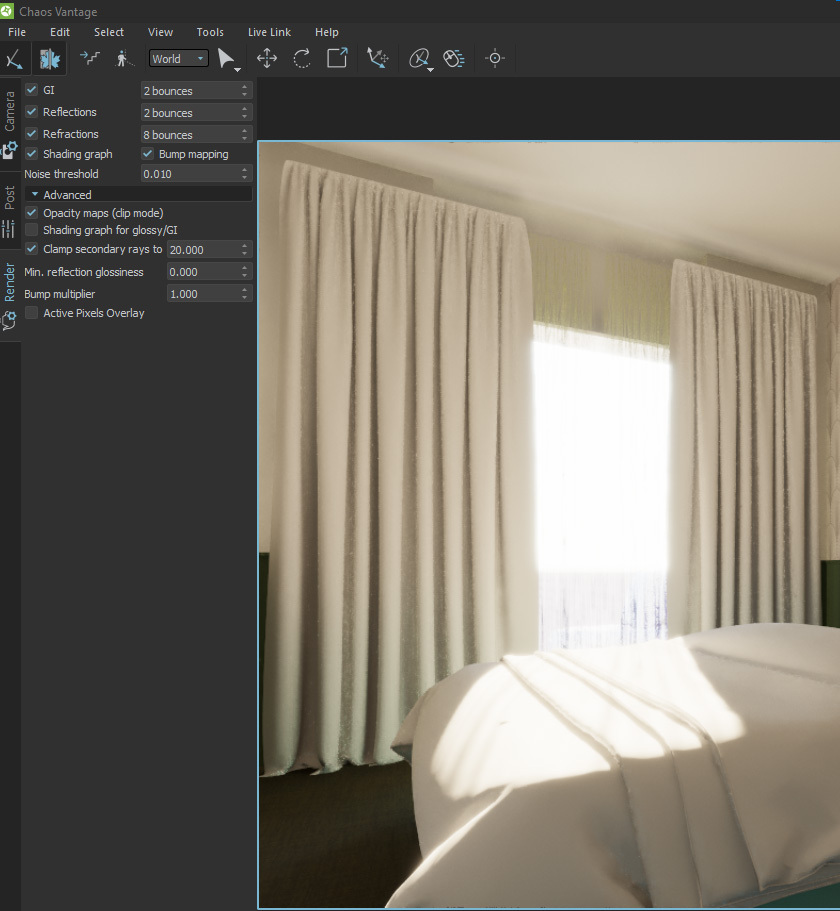Click the crosshair focus target icon
840x911 pixels.
[495, 58]
